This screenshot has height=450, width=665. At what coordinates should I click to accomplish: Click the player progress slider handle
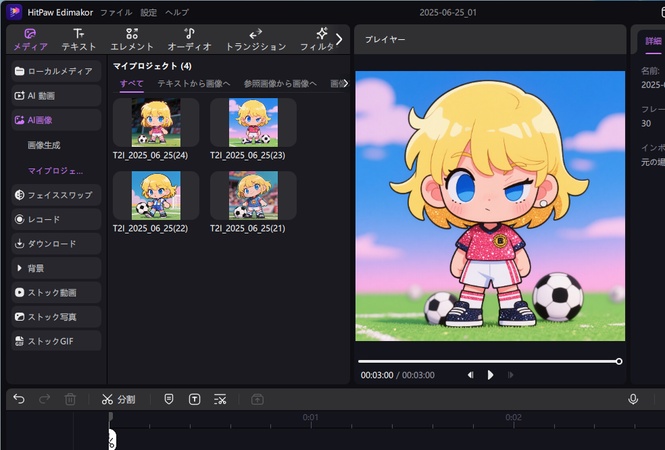pos(619,361)
